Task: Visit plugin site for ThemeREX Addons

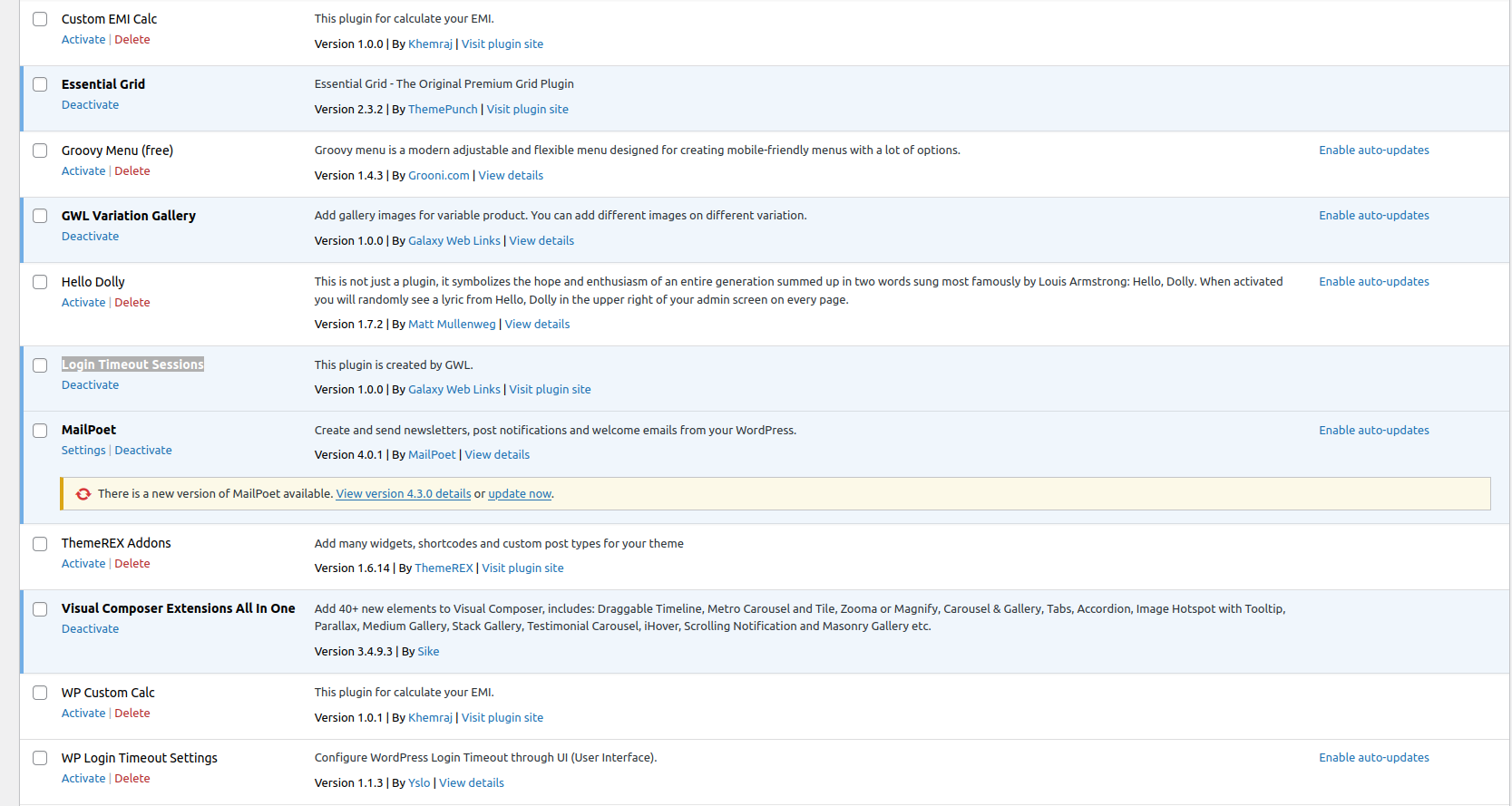Action: 522,568
